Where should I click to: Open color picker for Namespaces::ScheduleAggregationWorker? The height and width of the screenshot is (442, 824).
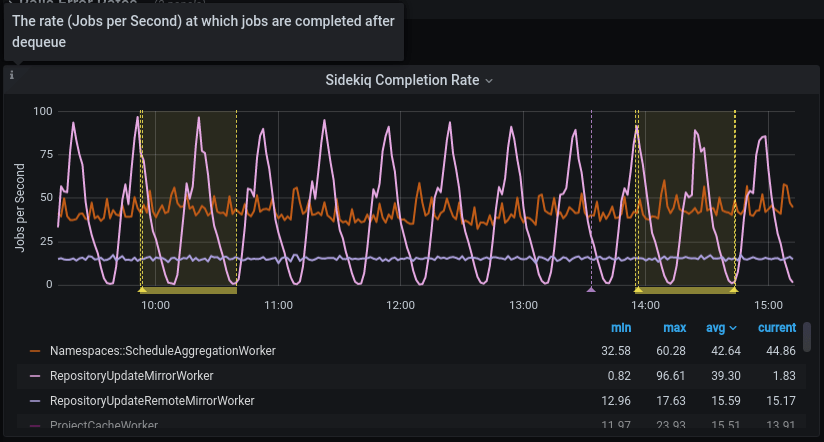(35, 351)
